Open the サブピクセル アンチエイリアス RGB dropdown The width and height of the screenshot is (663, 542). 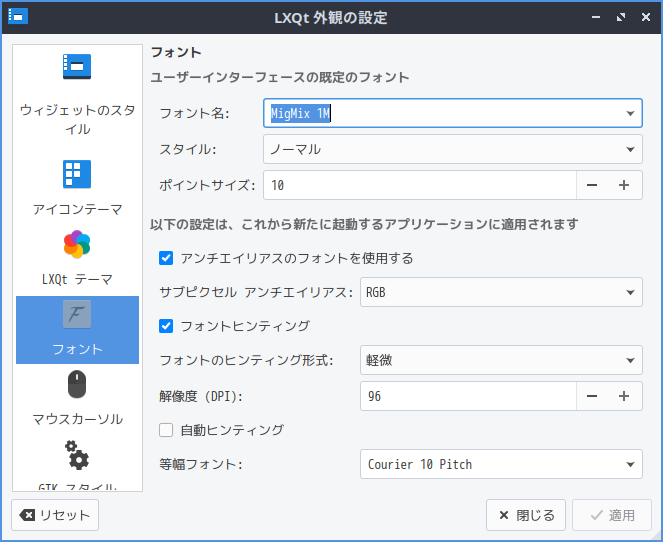point(501,292)
